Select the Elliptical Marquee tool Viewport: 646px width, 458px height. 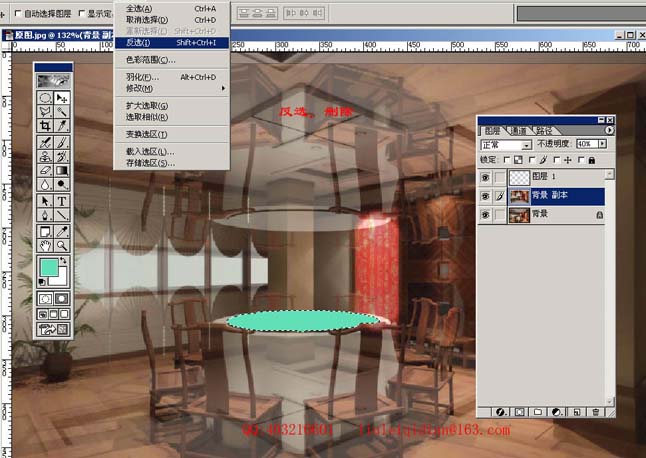click(x=45, y=98)
